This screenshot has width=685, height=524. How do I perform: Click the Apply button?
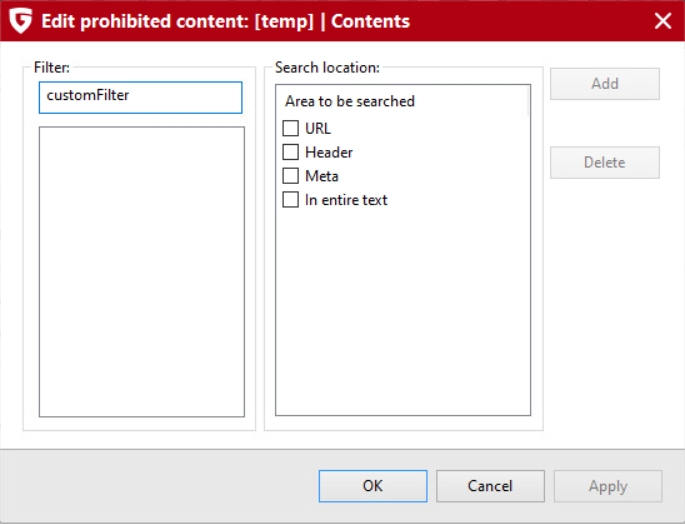(608, 486)
